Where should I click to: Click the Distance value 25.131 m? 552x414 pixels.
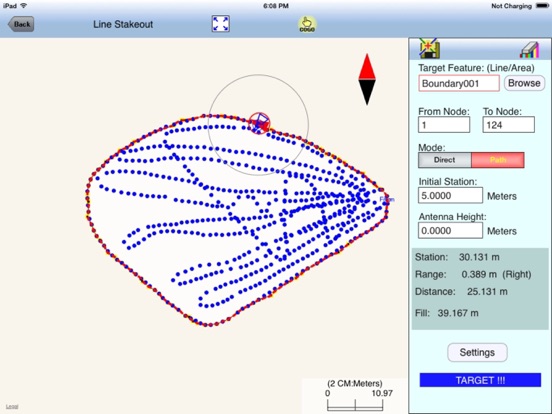pos(487,291)
